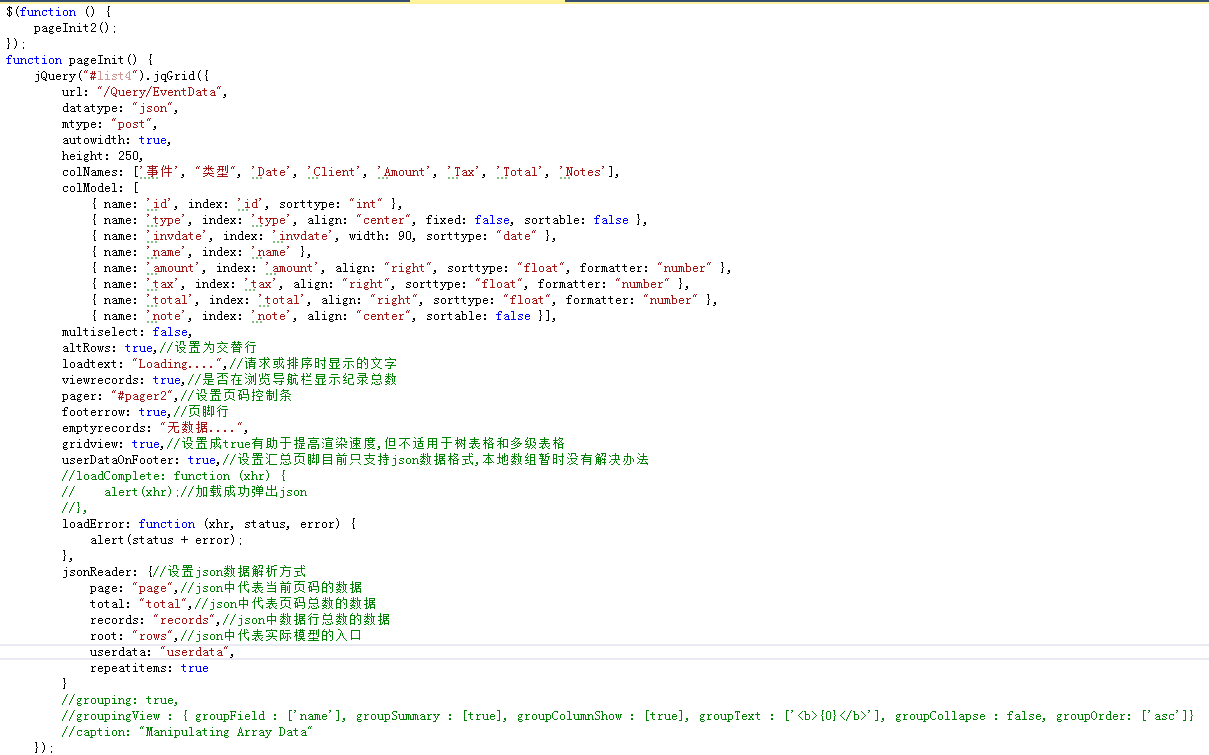Click the sorttype "date" value
The height and width of the screenshot is (755, 1209).
[517, 236]
